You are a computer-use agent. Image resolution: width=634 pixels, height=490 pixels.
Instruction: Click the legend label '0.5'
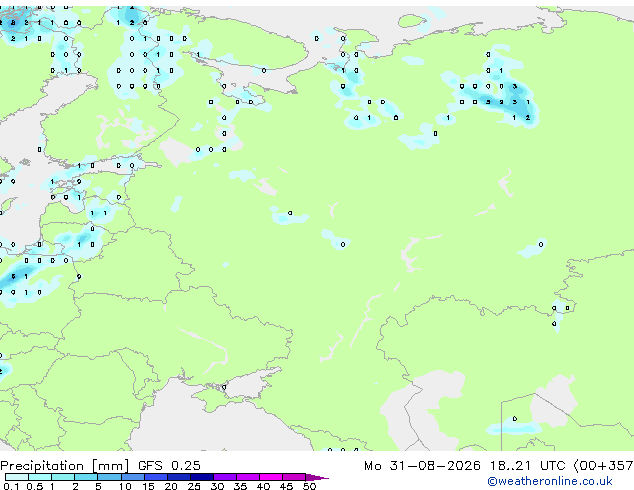click(x=34, y=486)
